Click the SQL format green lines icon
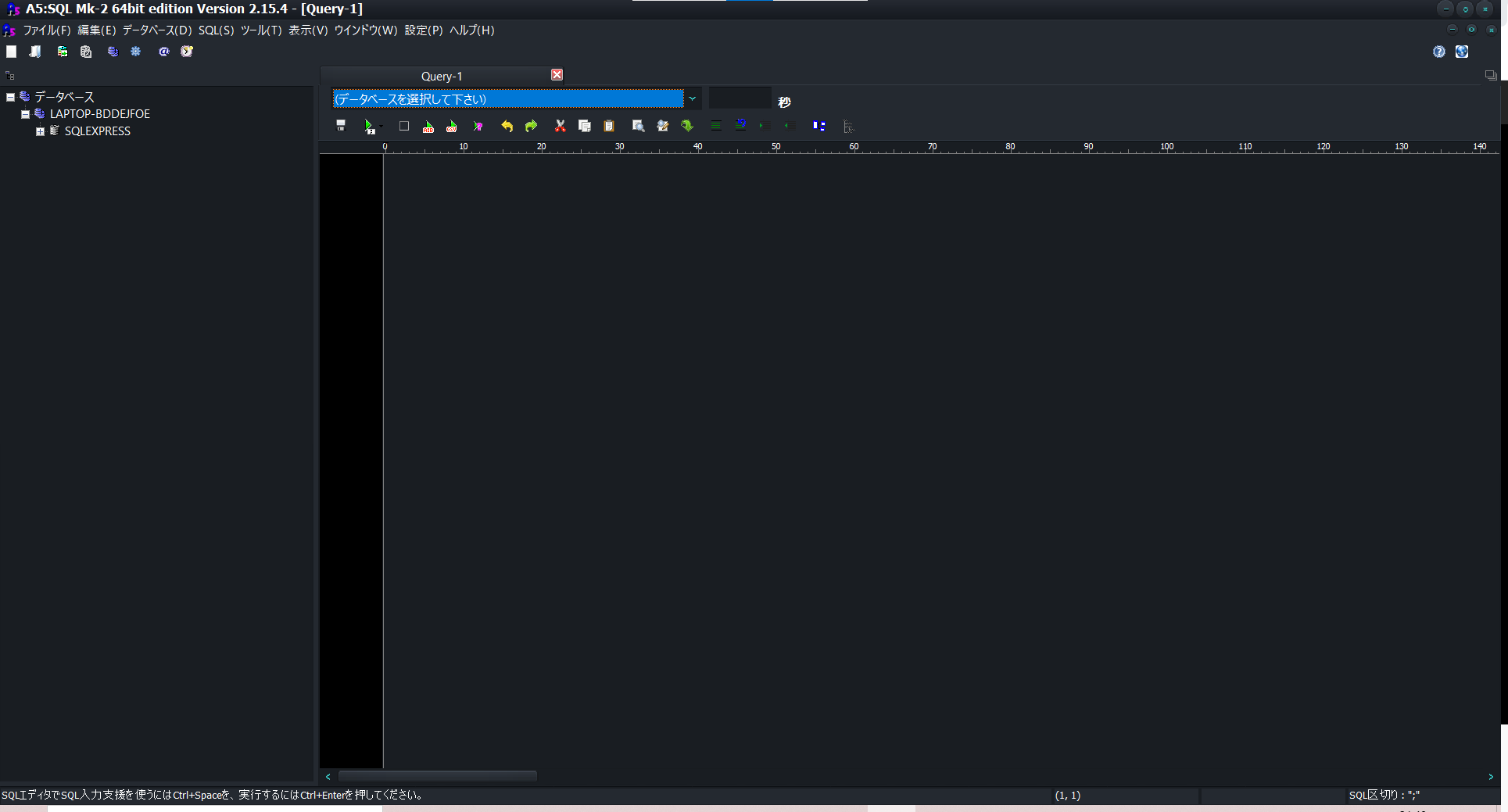This screenshot has width=1508, height=812. pyautogui.click(x=716, y=126)
